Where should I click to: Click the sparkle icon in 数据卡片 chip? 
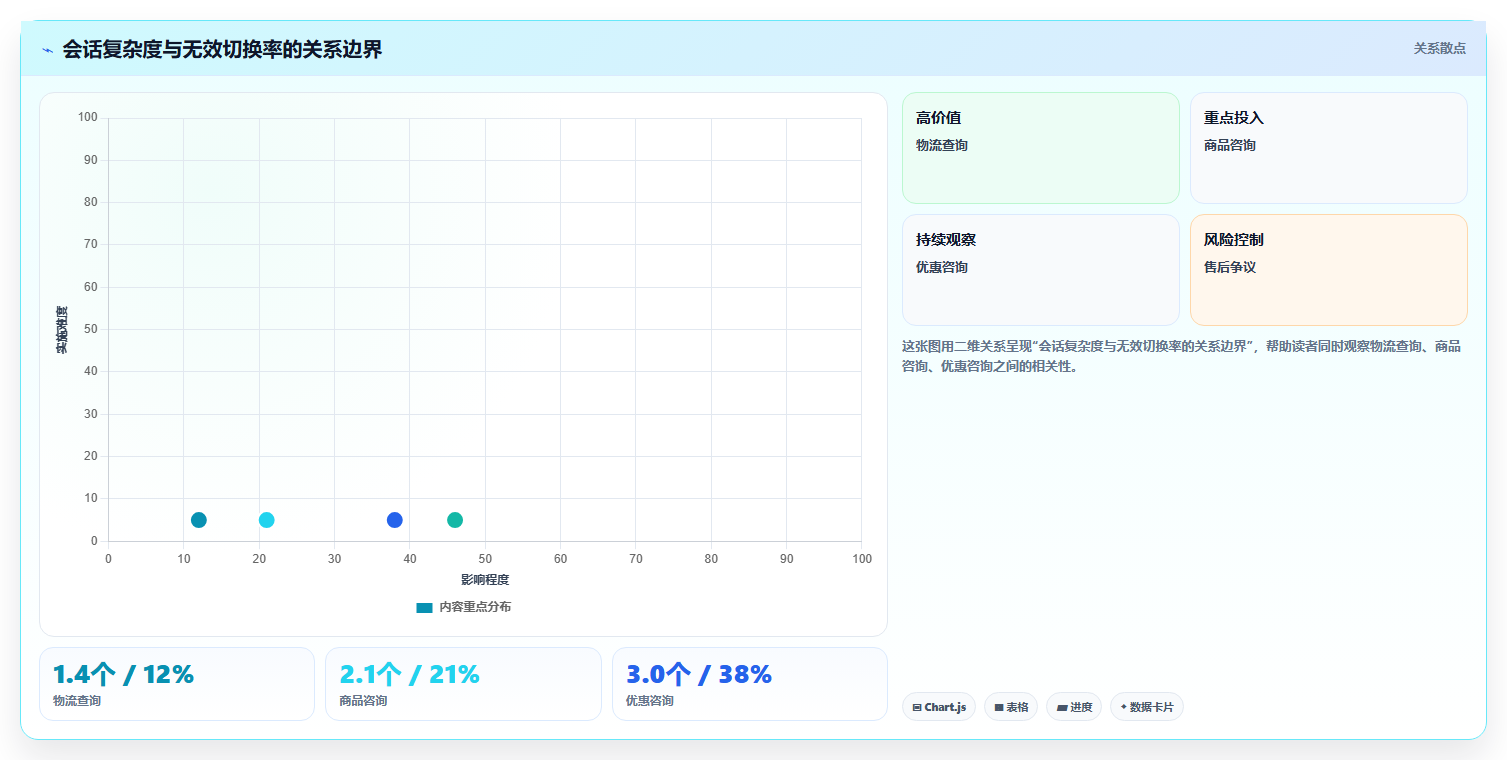click(1124, 707)
